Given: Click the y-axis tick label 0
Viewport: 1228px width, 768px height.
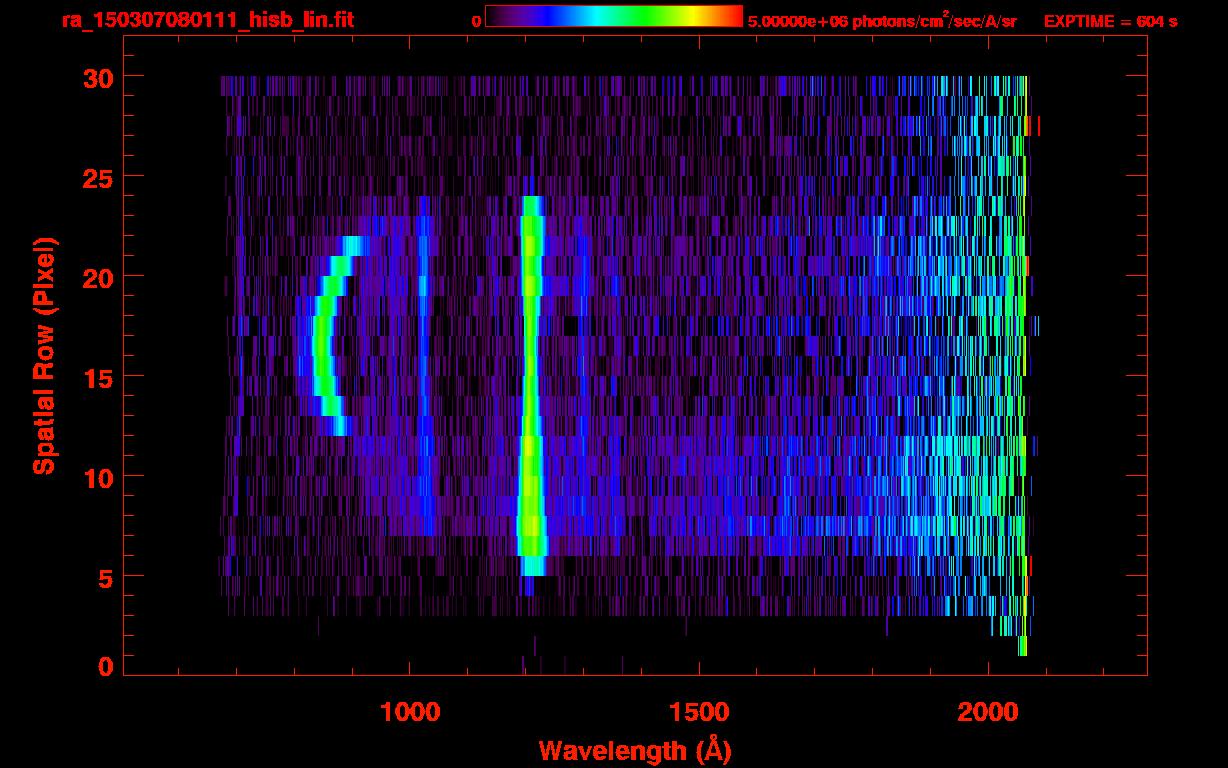Looking at the screenshot, I should [x=105, y=666].
